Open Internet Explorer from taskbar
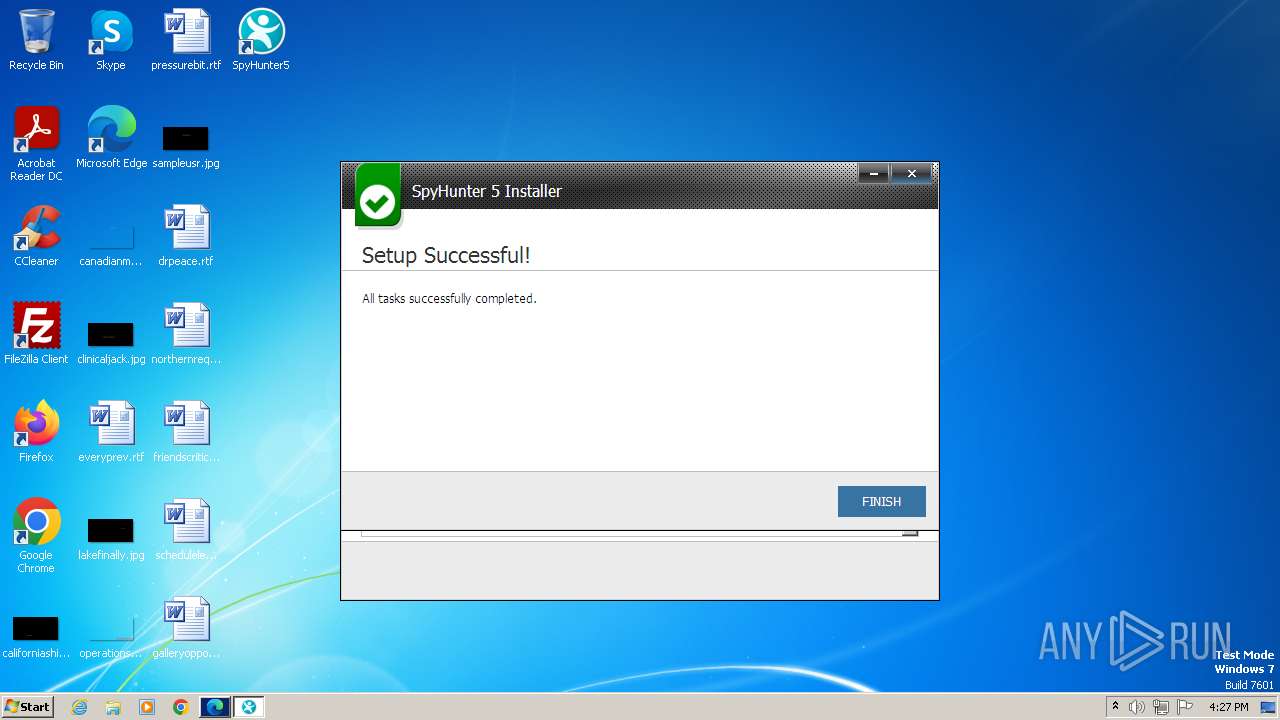The height and width of the screenshot is (720, 1280). pyautogui.click(x=80, y=707)
